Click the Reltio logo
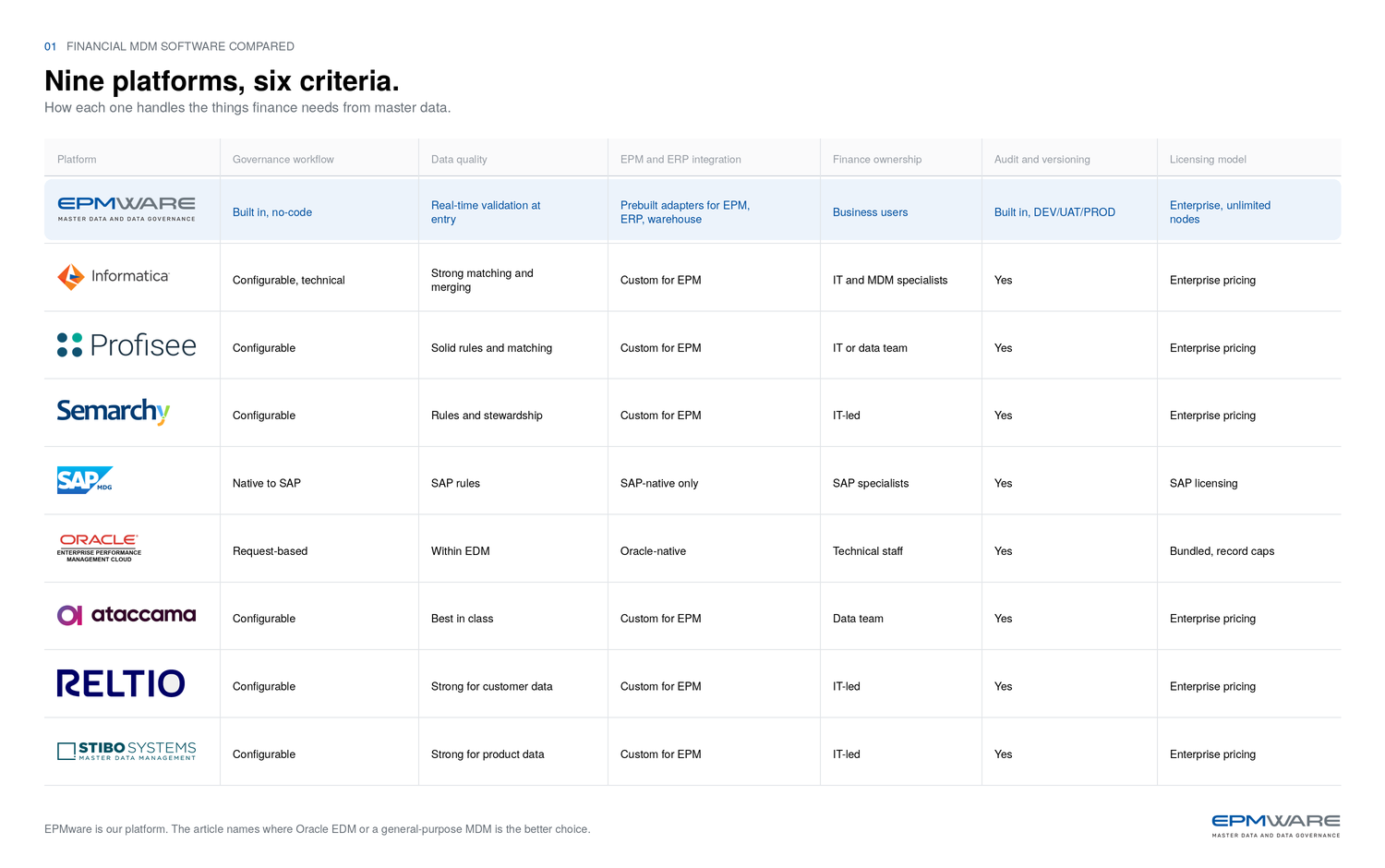 (121, 683)
